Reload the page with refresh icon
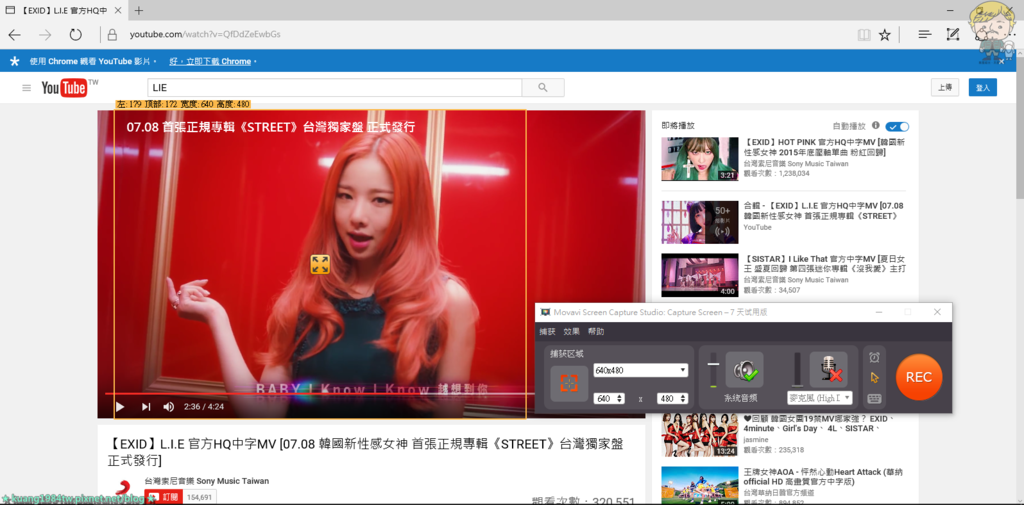Image resolution: width=1024 pixels, height=505 pixels. point(75,35)
